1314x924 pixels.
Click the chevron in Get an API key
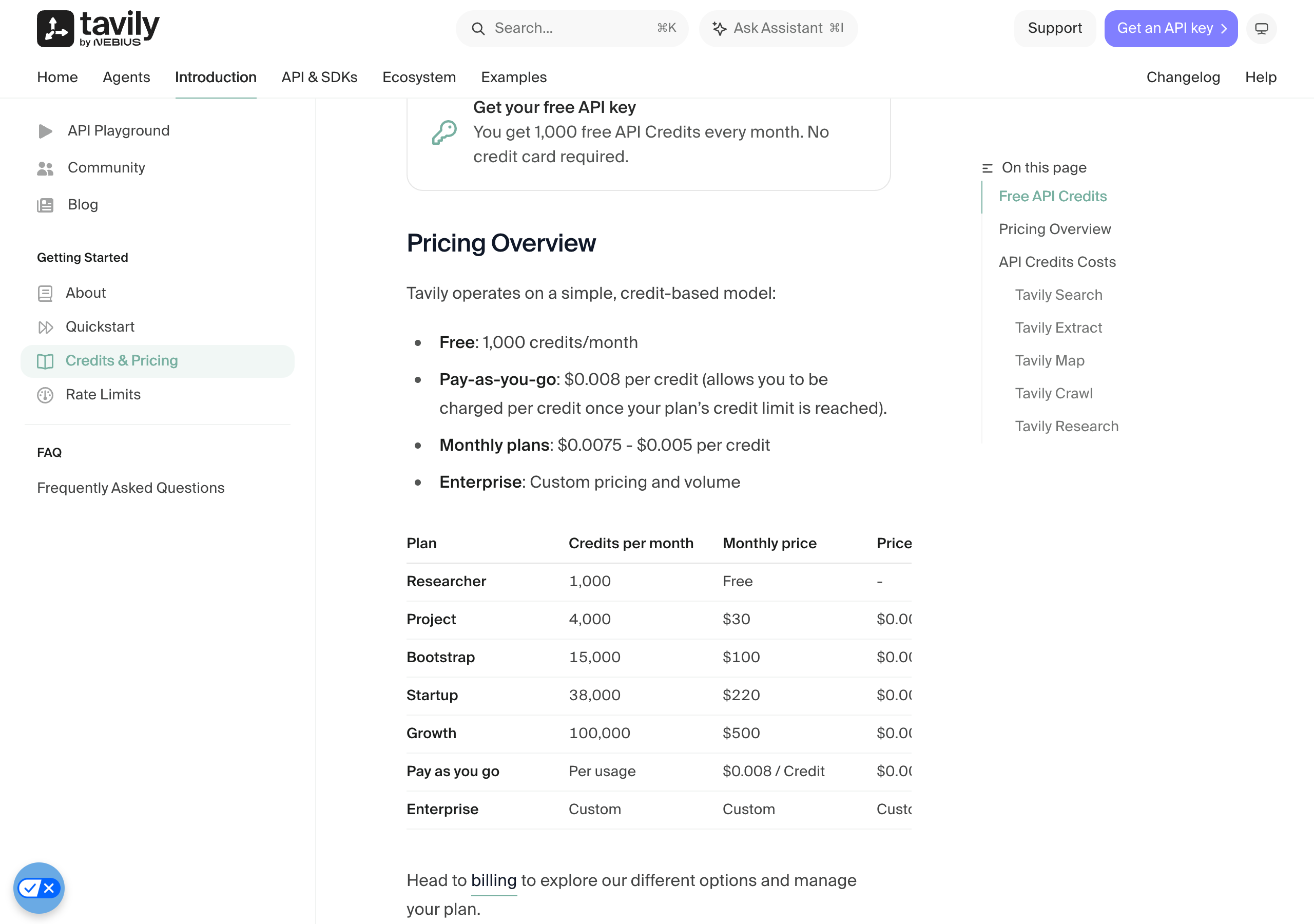click(1224, 29)
